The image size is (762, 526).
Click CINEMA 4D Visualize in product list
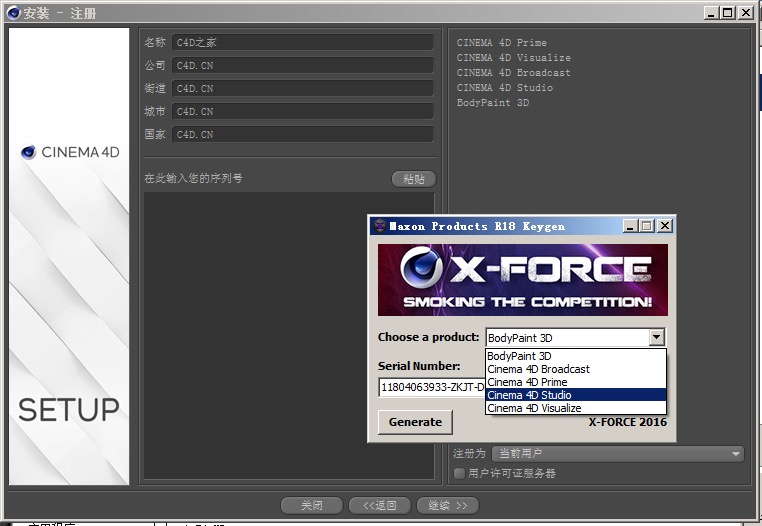pyautogui.click(x=514, y=57)
